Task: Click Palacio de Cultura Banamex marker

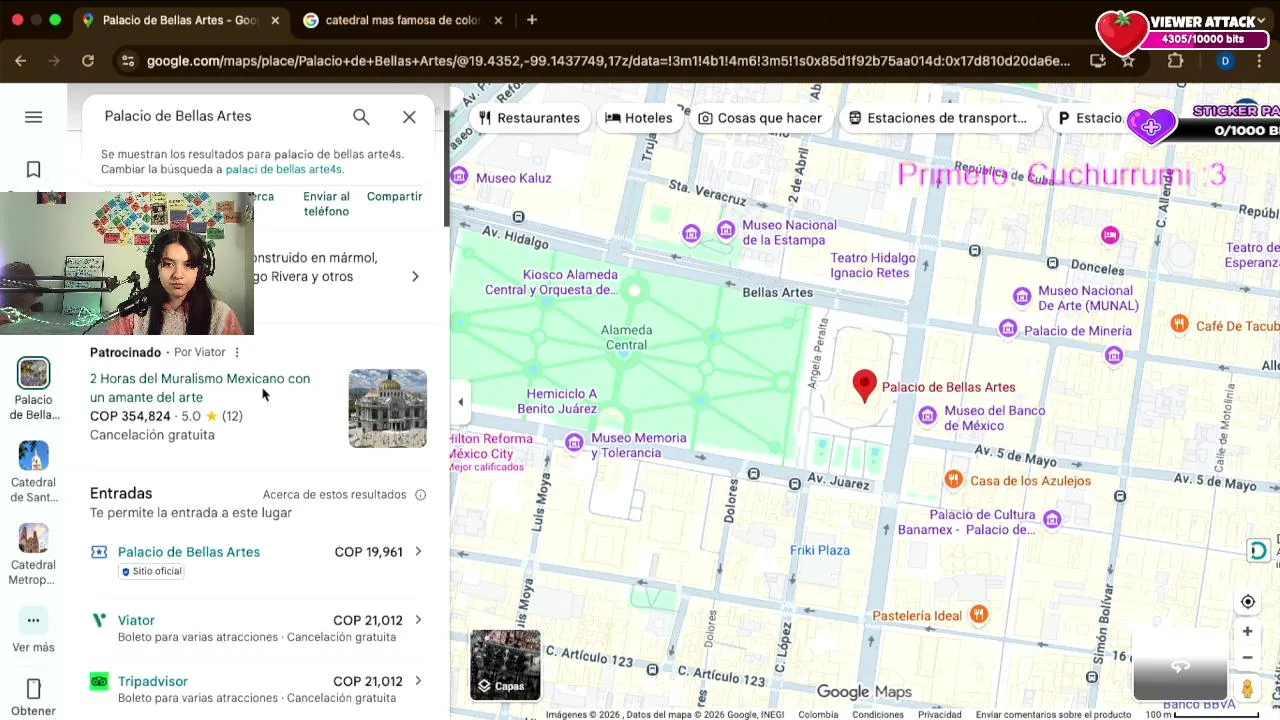Action: (1052, 519)
